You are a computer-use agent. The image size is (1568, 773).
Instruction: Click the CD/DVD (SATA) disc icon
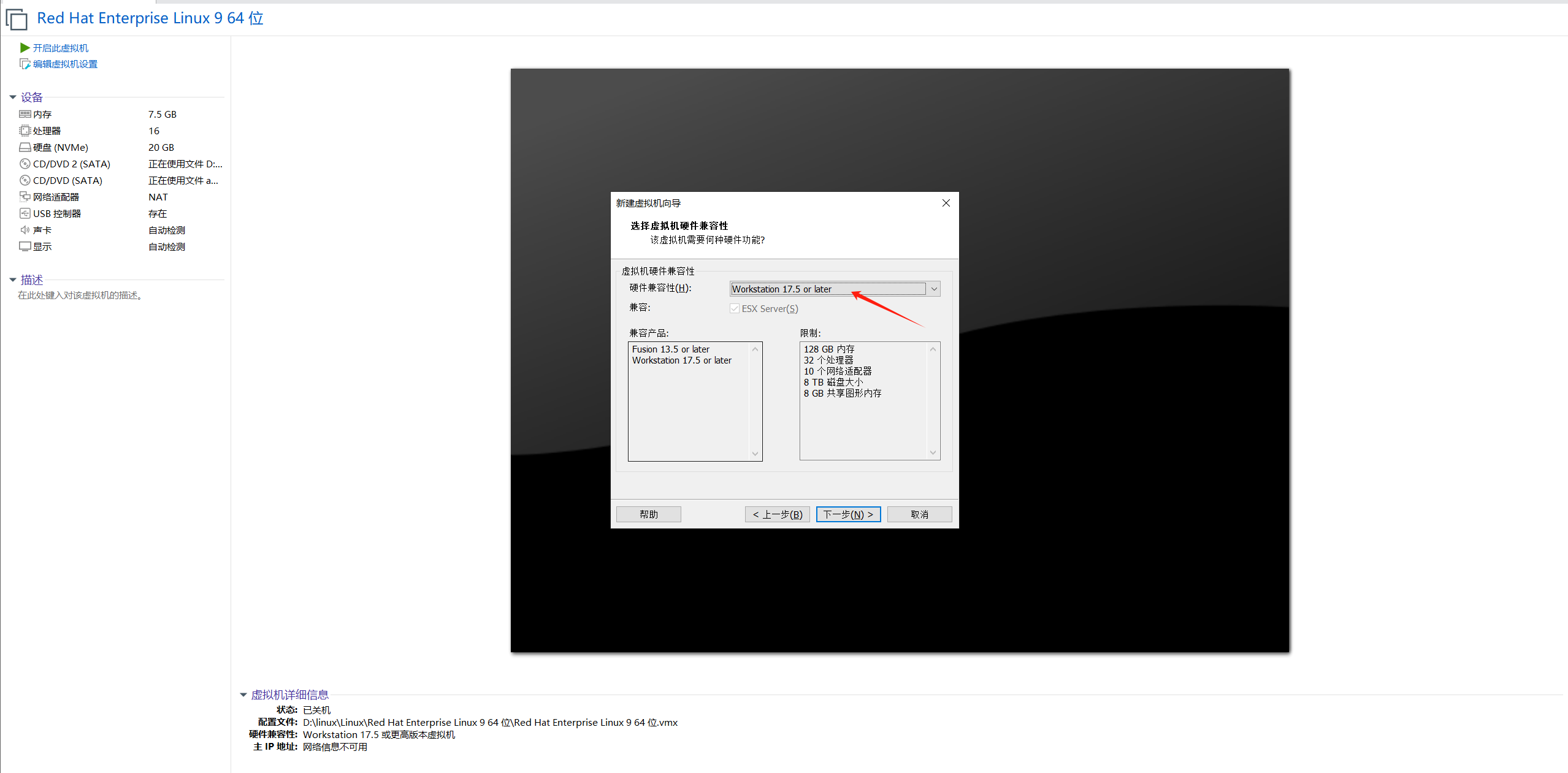point(25,180)
